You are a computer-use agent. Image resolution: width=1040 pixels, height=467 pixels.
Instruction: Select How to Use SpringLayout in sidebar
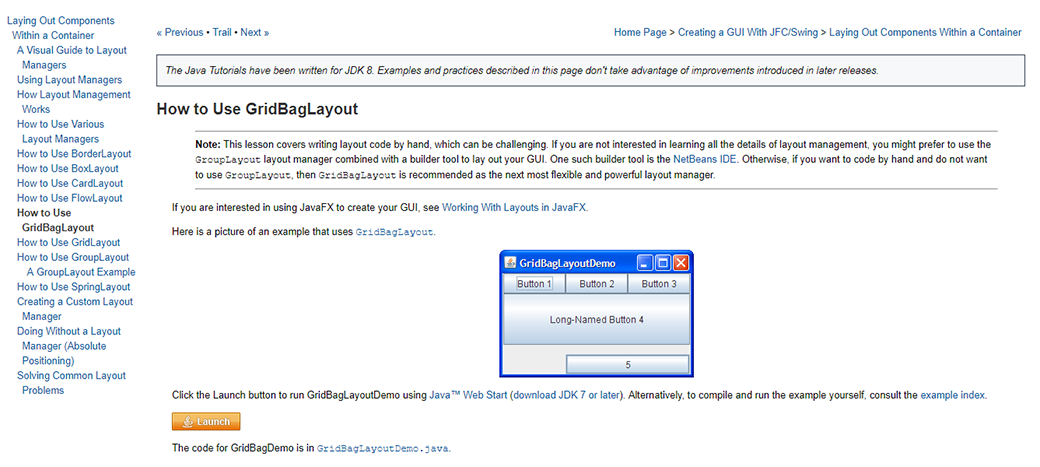[74, 287]
